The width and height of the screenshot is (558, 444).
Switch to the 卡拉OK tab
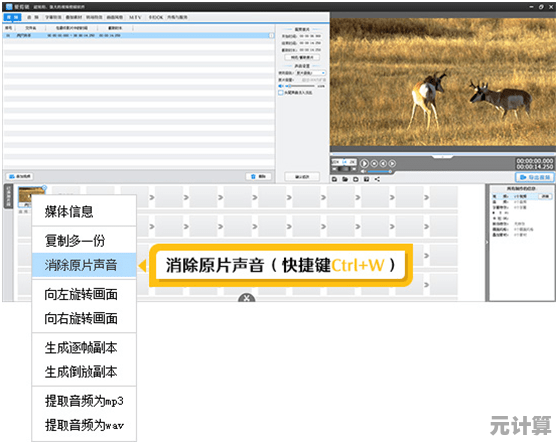pyautogui.click(x=156, y=17)
